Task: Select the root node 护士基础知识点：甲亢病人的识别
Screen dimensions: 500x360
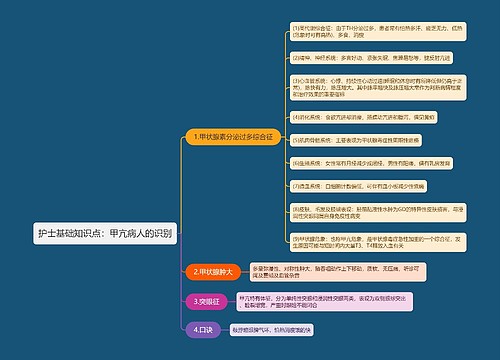Action: (x=105, y=233)
